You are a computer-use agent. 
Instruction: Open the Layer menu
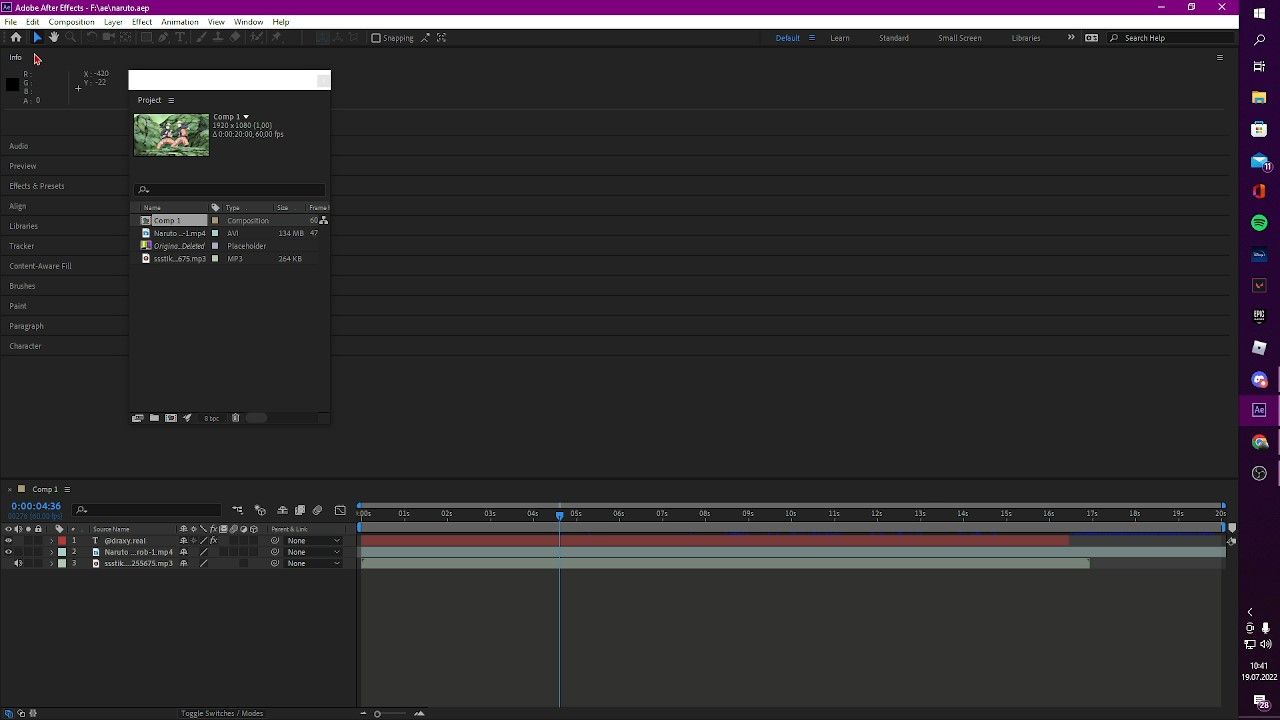click(x=113, y=22)
